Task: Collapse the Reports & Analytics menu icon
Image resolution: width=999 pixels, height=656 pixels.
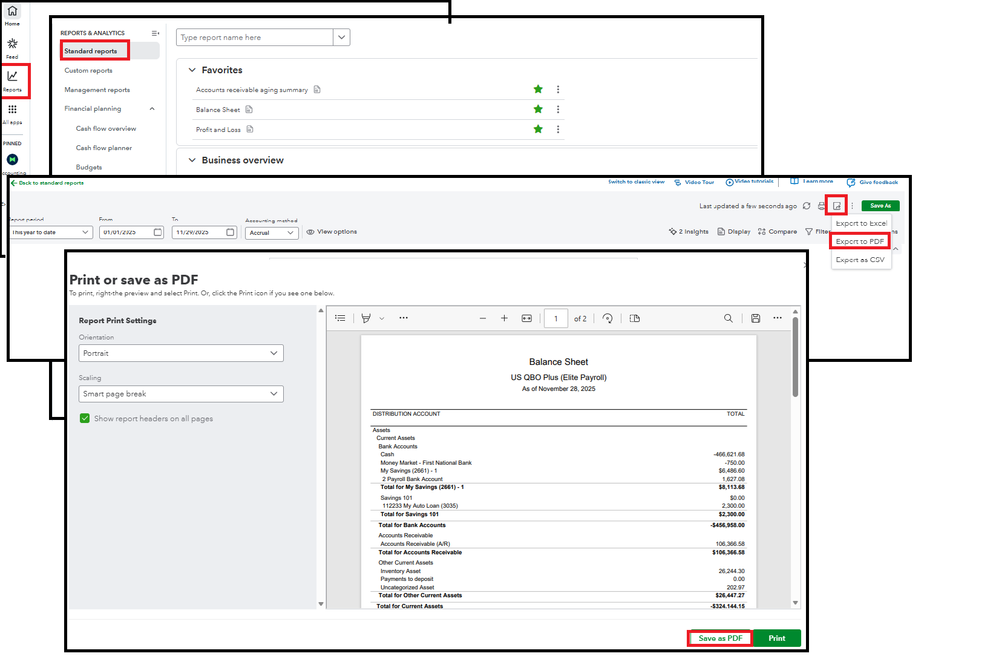Action: point(155,33)
